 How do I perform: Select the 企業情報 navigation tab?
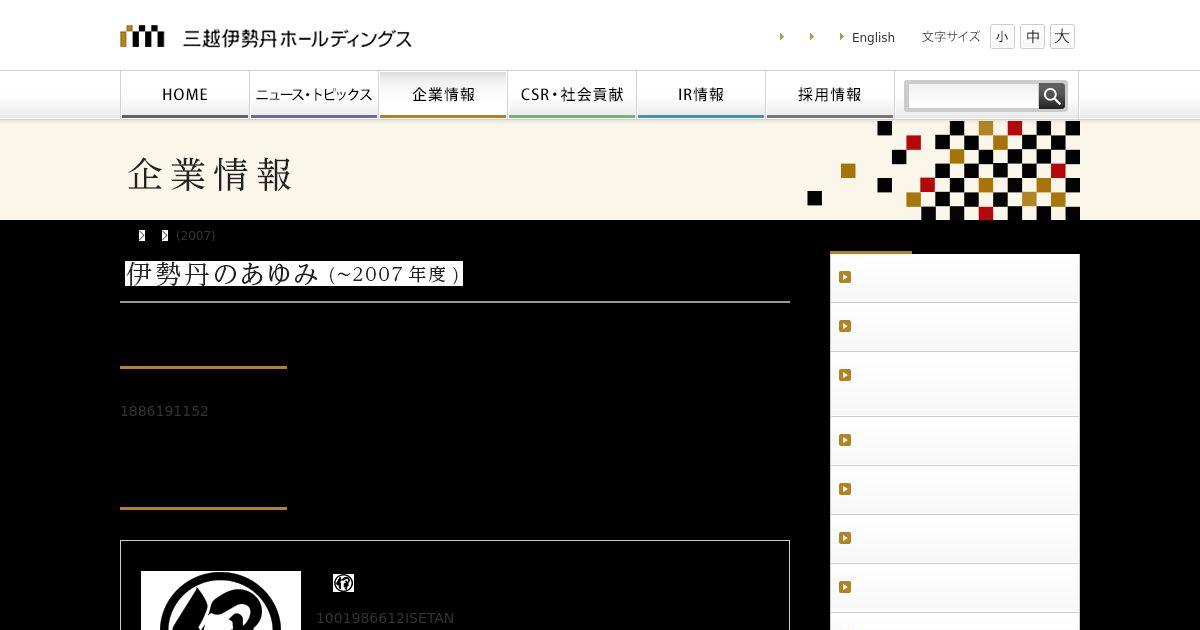click(443, 95)
